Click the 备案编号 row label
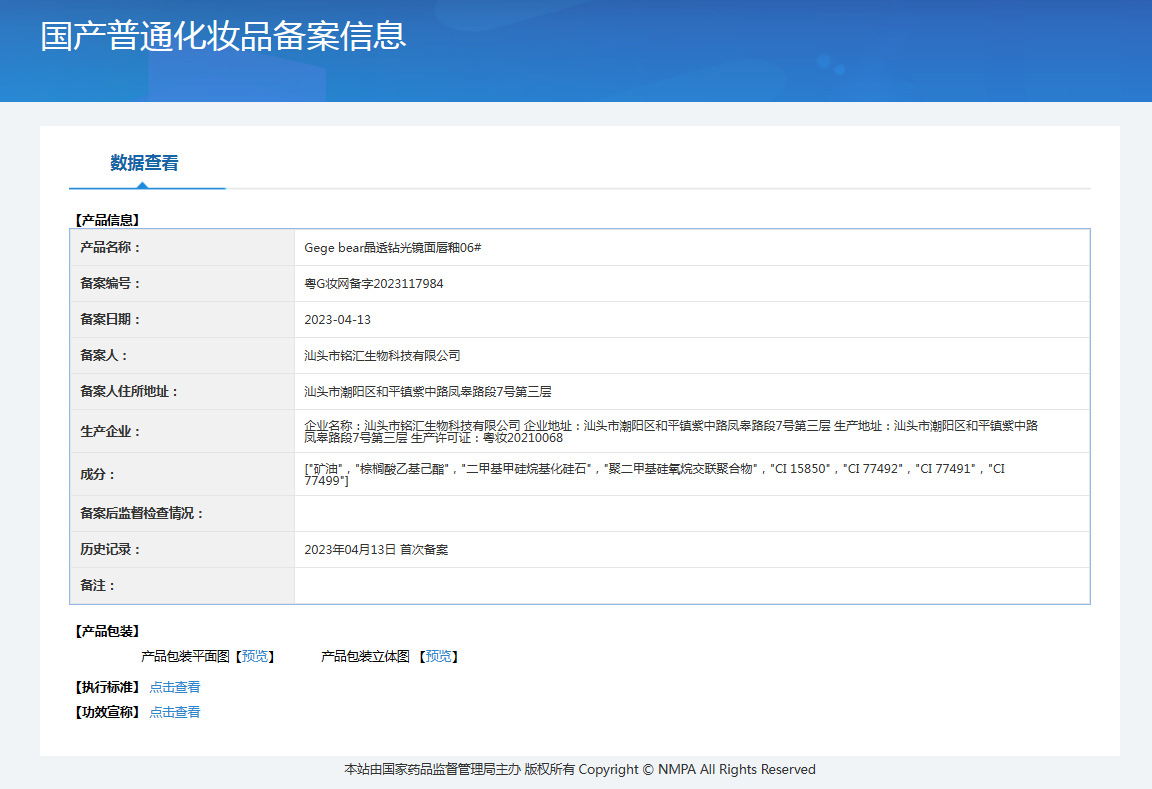Screen dimensions: 1152x789 [x=110, y=284]
